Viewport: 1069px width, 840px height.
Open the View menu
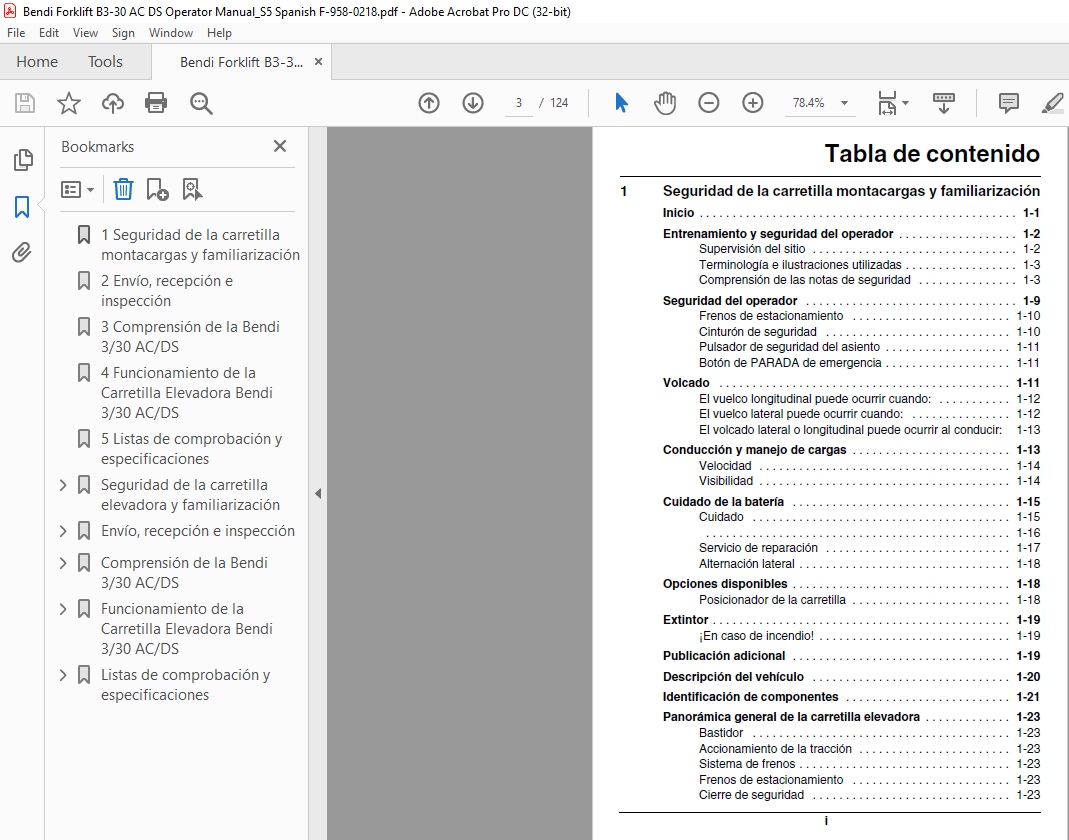click(85, 33)
